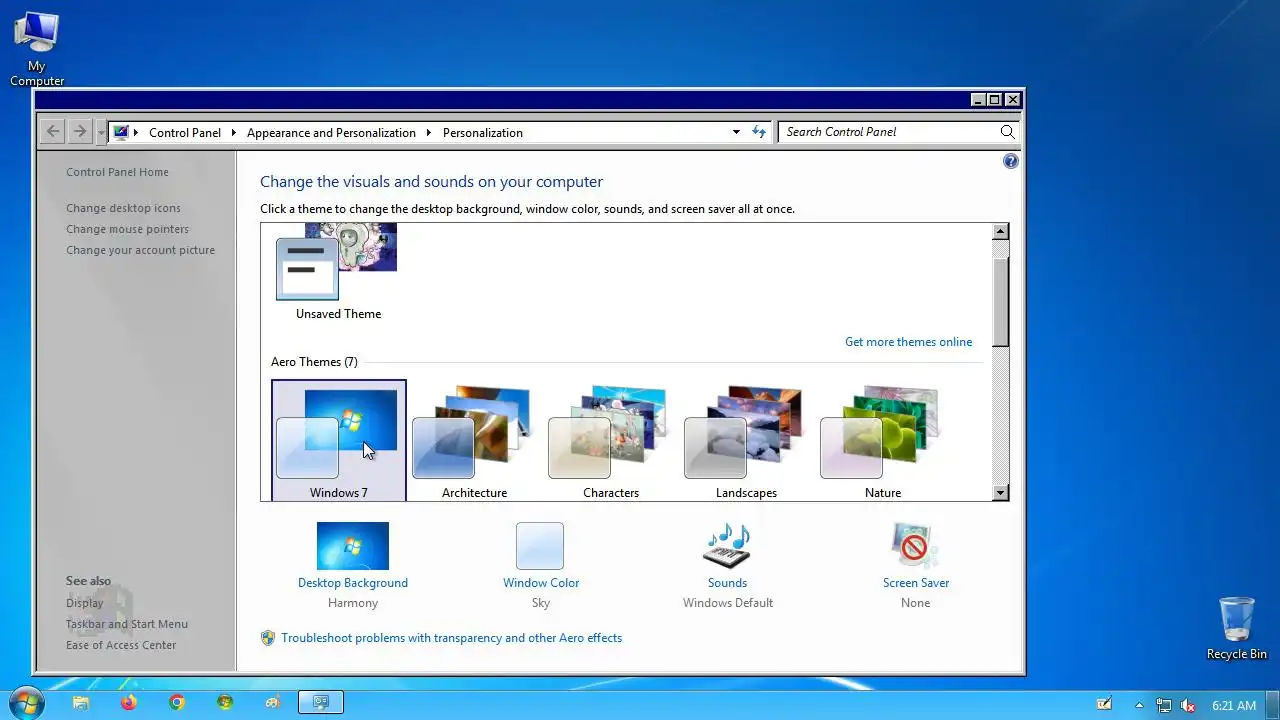Open the Window Color swatch
Screen dimensions: 1280x720
pos(540,546)
